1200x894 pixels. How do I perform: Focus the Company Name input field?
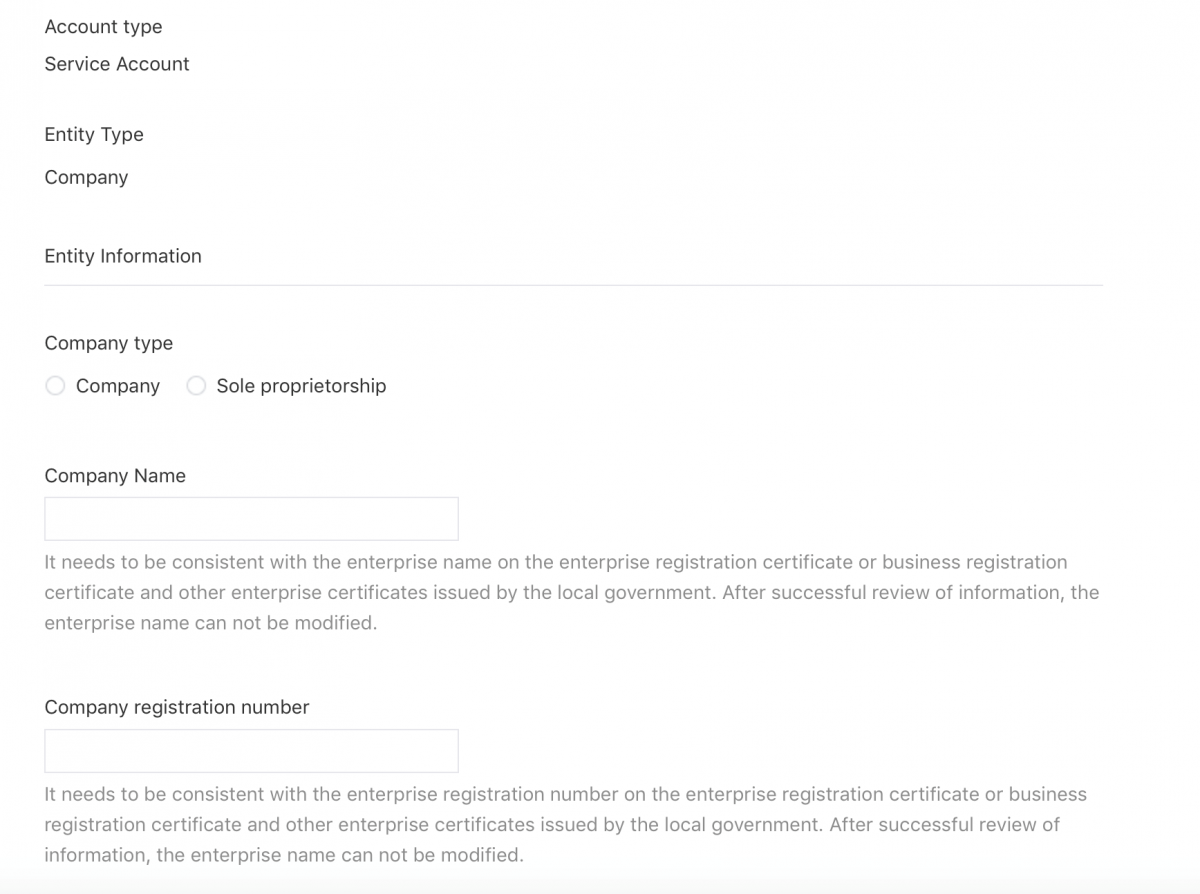[x=251, y=519]
